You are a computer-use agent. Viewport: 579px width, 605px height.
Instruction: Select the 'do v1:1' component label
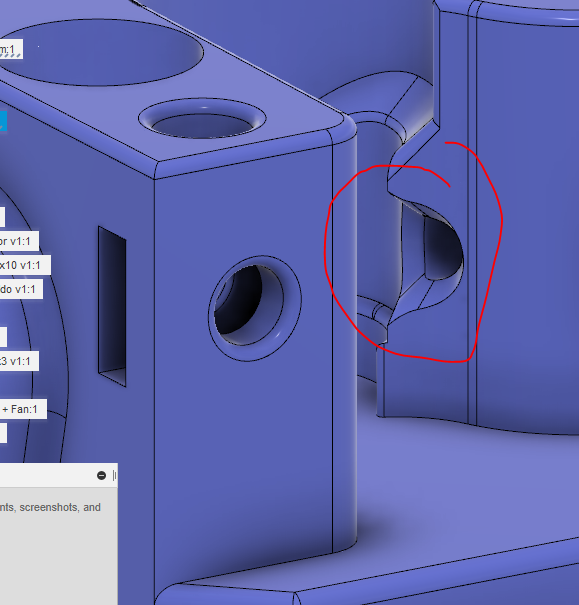(x=21, y=289)
